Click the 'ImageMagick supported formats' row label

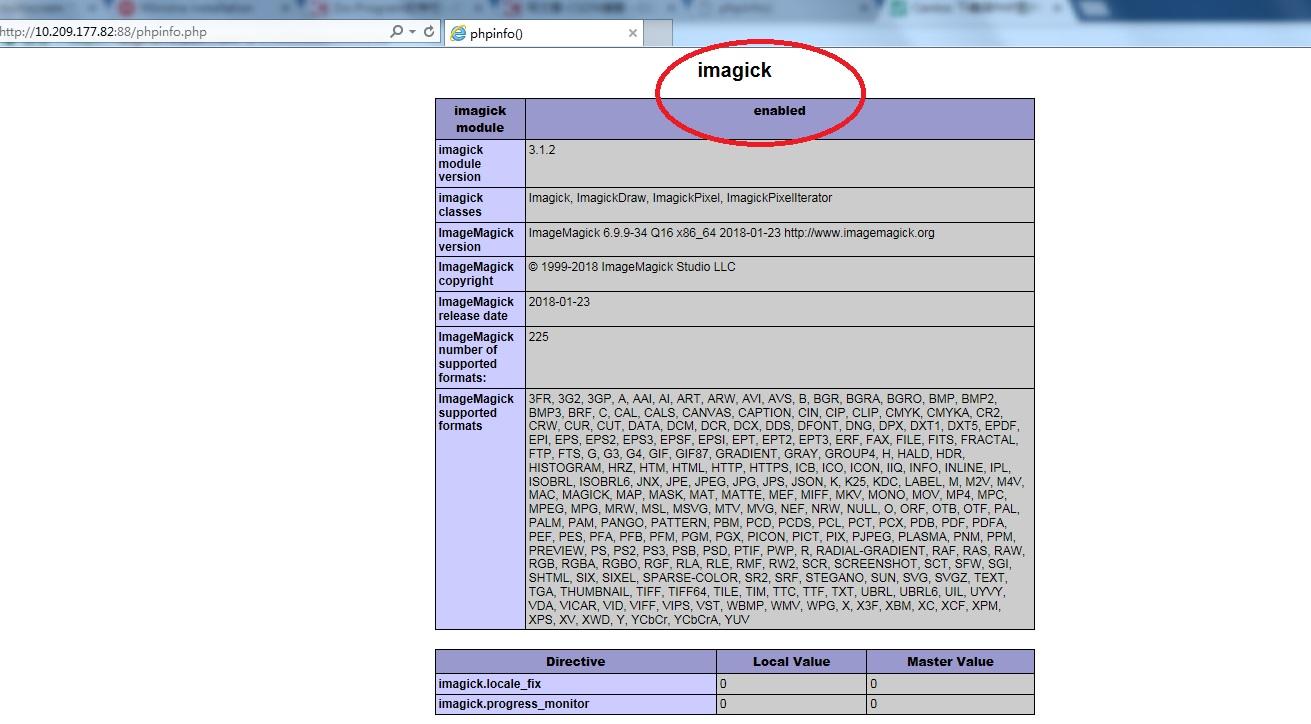(x=480, y=509)
